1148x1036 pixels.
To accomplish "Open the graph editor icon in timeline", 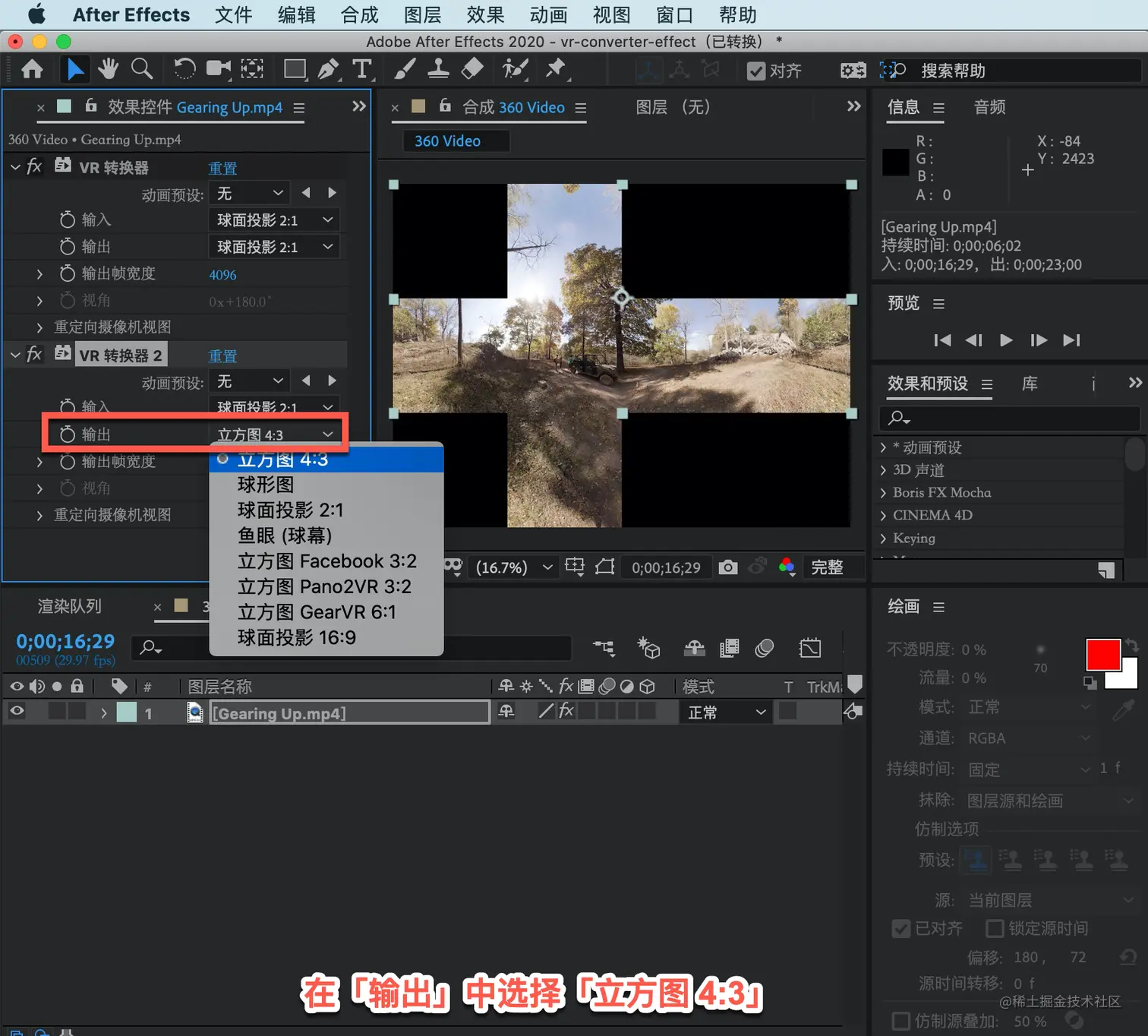I will [x=810, y=648].
